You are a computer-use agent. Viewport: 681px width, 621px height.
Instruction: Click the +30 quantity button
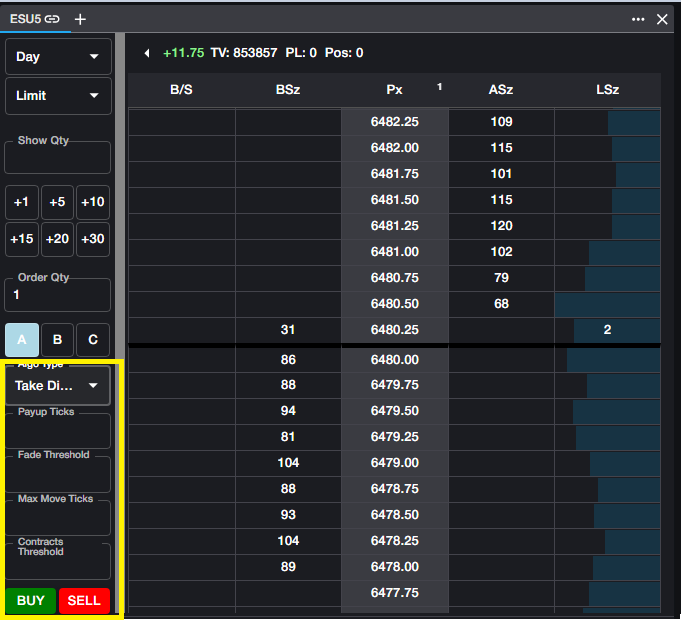coord(93,239)
